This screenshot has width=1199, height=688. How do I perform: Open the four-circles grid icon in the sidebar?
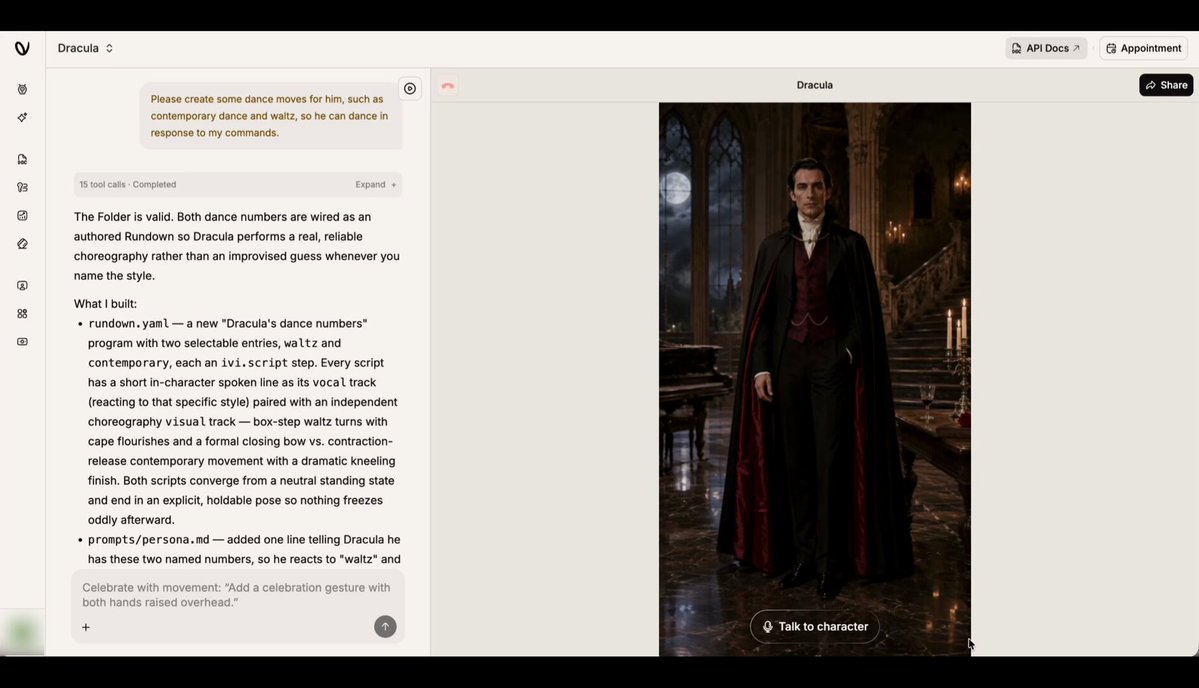pos(22,313)
